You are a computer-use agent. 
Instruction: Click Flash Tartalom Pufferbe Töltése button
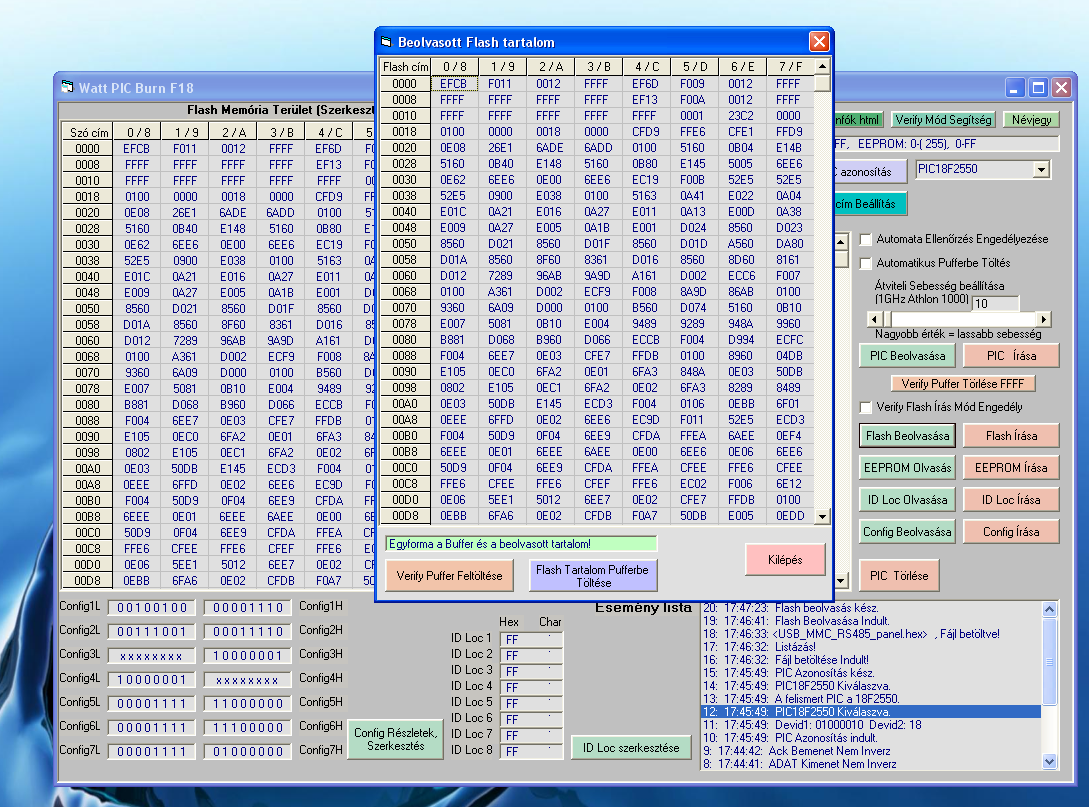tap(593, 576)
